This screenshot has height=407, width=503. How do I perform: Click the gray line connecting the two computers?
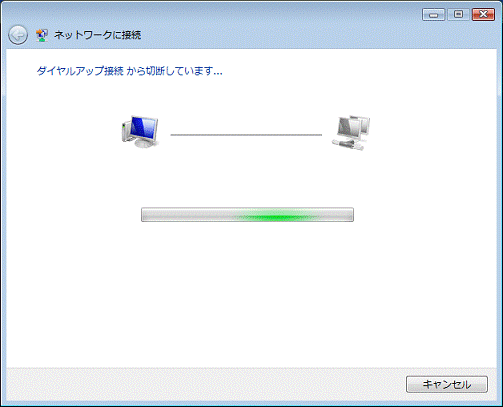coord(246,135)
